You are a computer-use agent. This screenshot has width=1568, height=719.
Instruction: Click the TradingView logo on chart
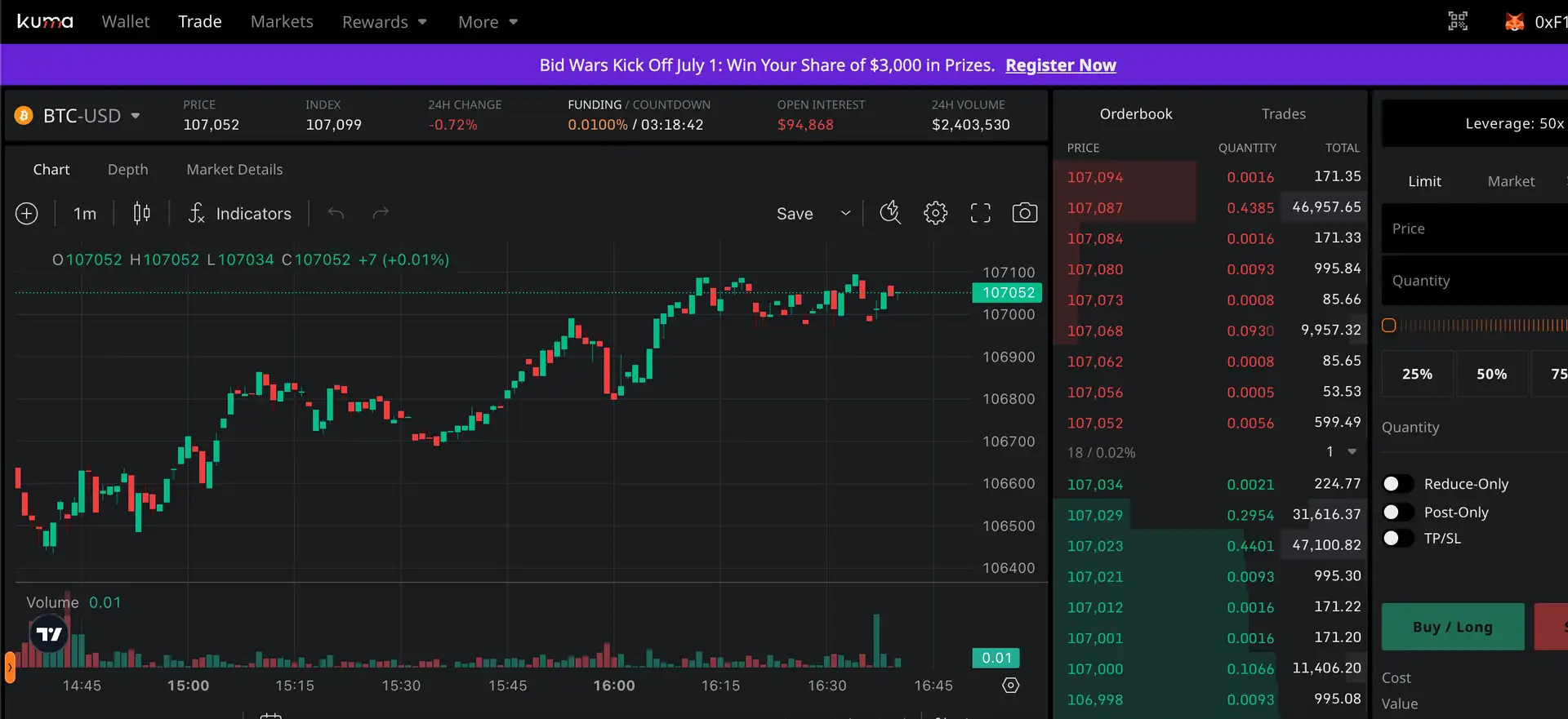49,634
